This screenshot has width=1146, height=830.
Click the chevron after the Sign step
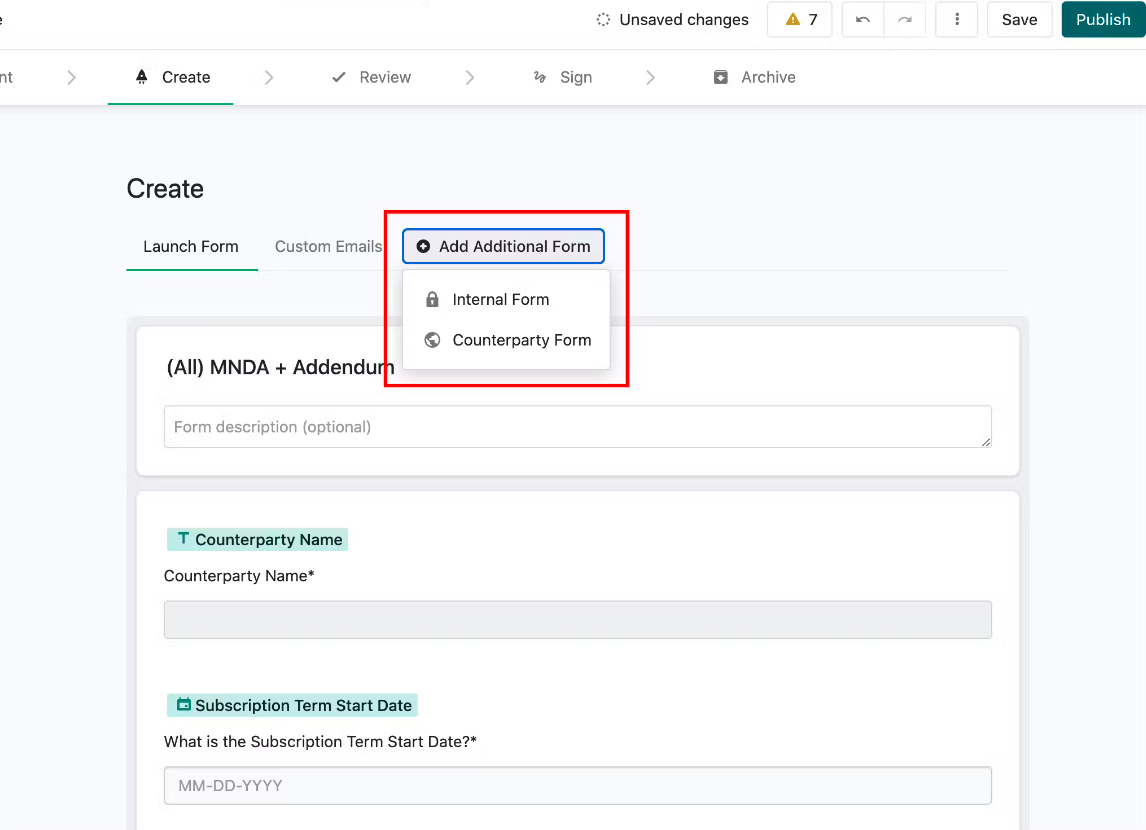click(x=650, y=77)
